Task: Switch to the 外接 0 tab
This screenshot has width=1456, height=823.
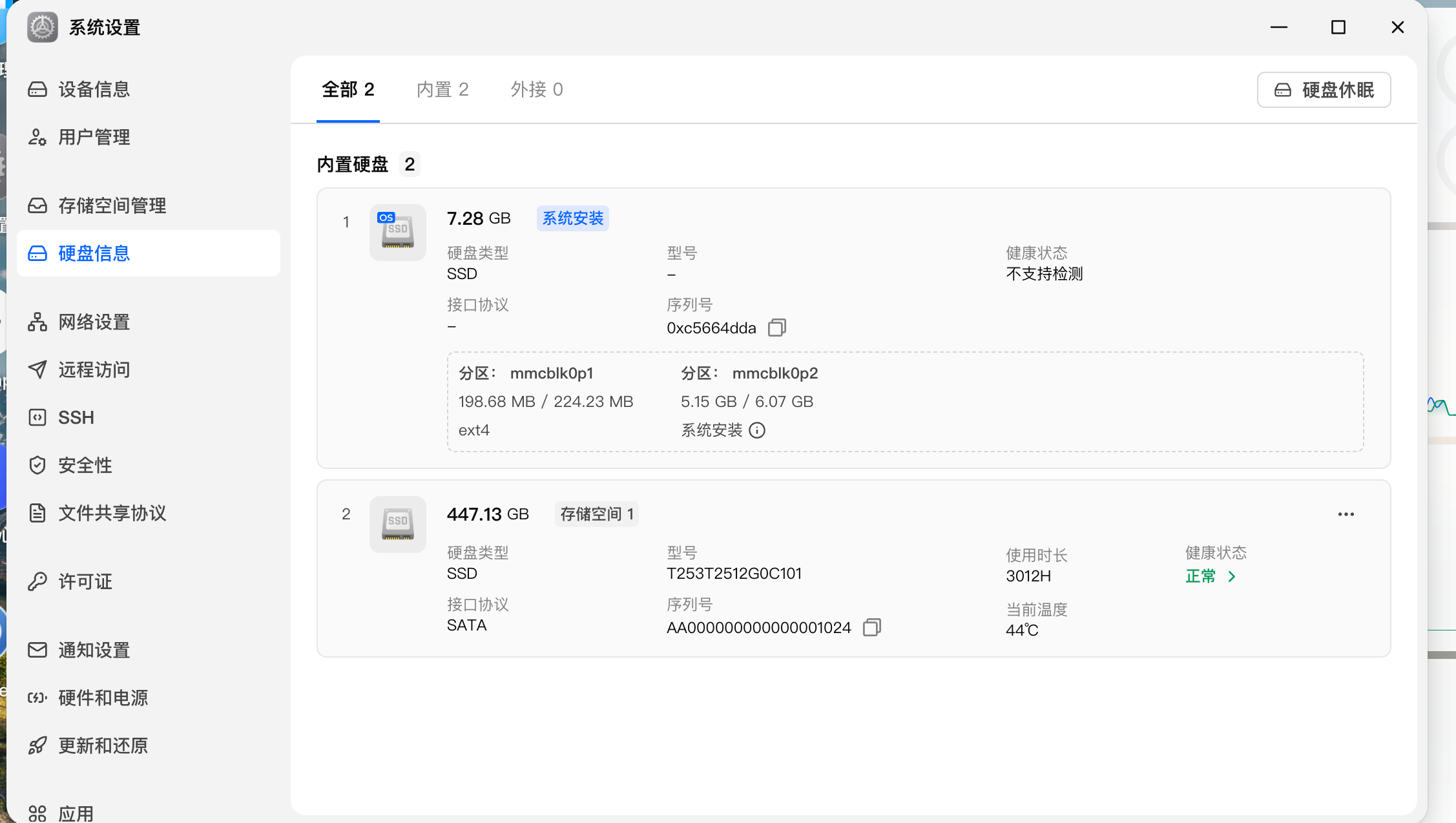Action: [x=537, y=89]
